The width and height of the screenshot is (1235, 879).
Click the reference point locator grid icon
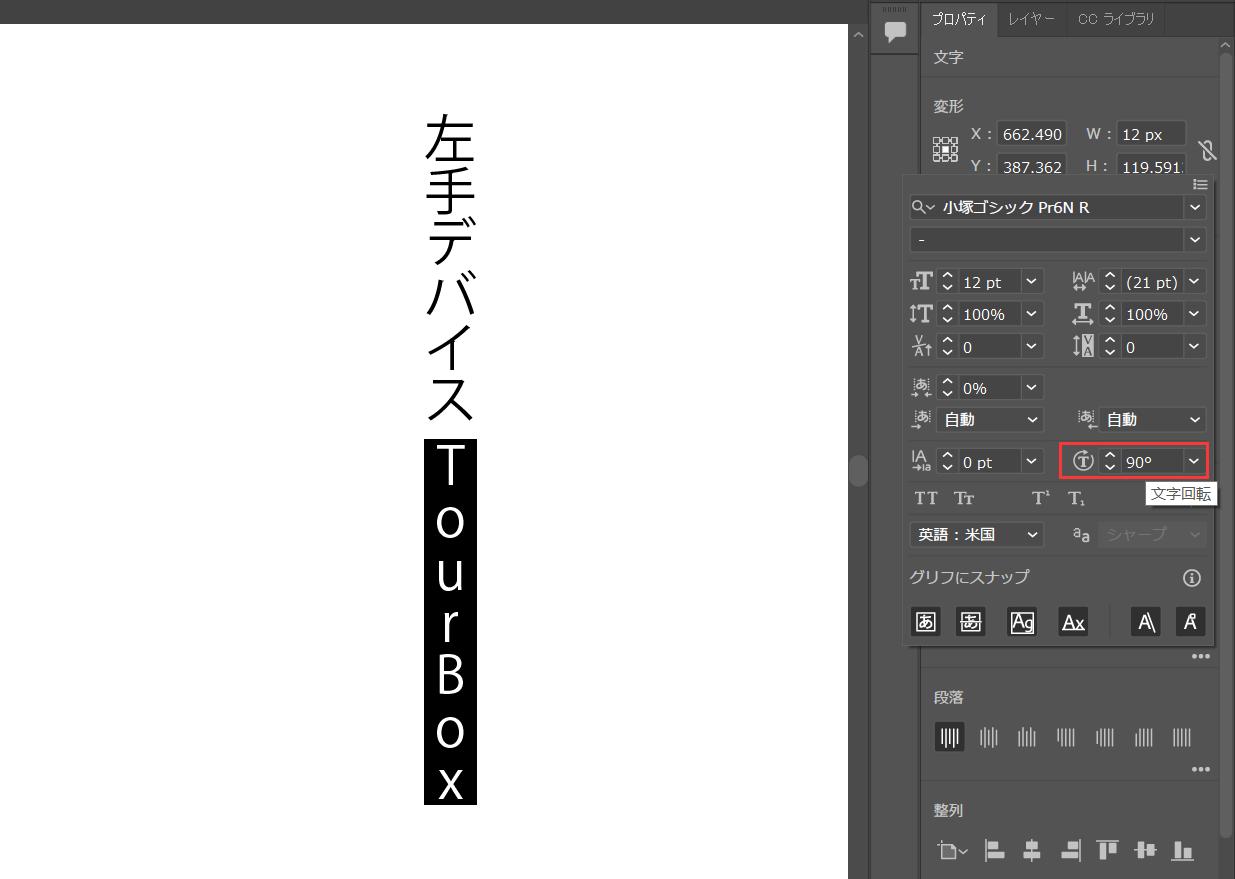pyautogui.click(x=945, y=148)
